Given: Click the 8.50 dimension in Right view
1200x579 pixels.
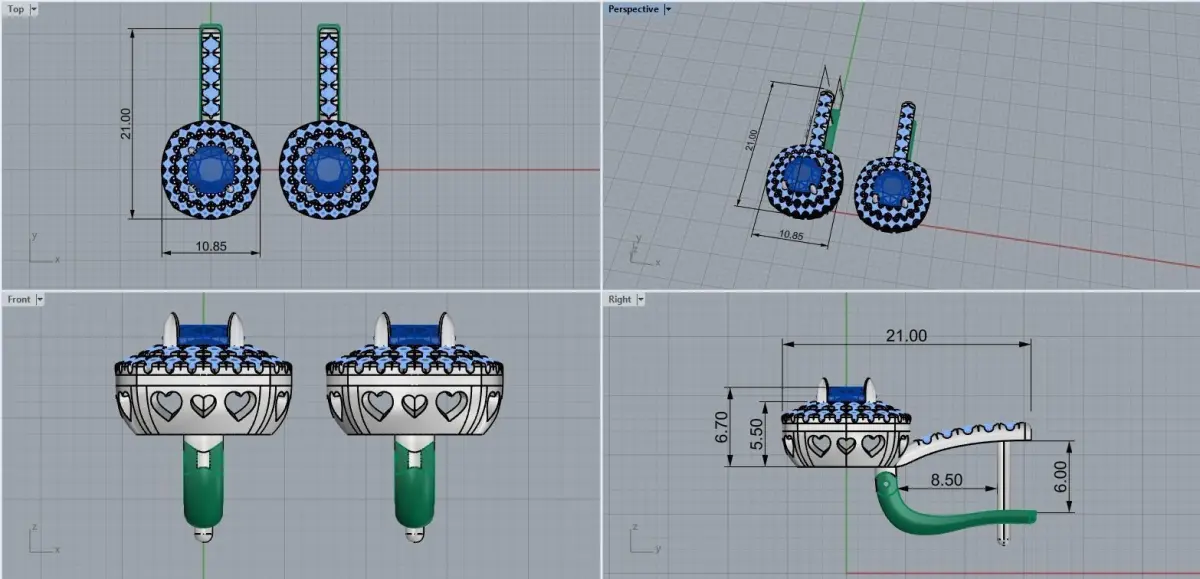Looking at the screenshot, I should [946, 480].
